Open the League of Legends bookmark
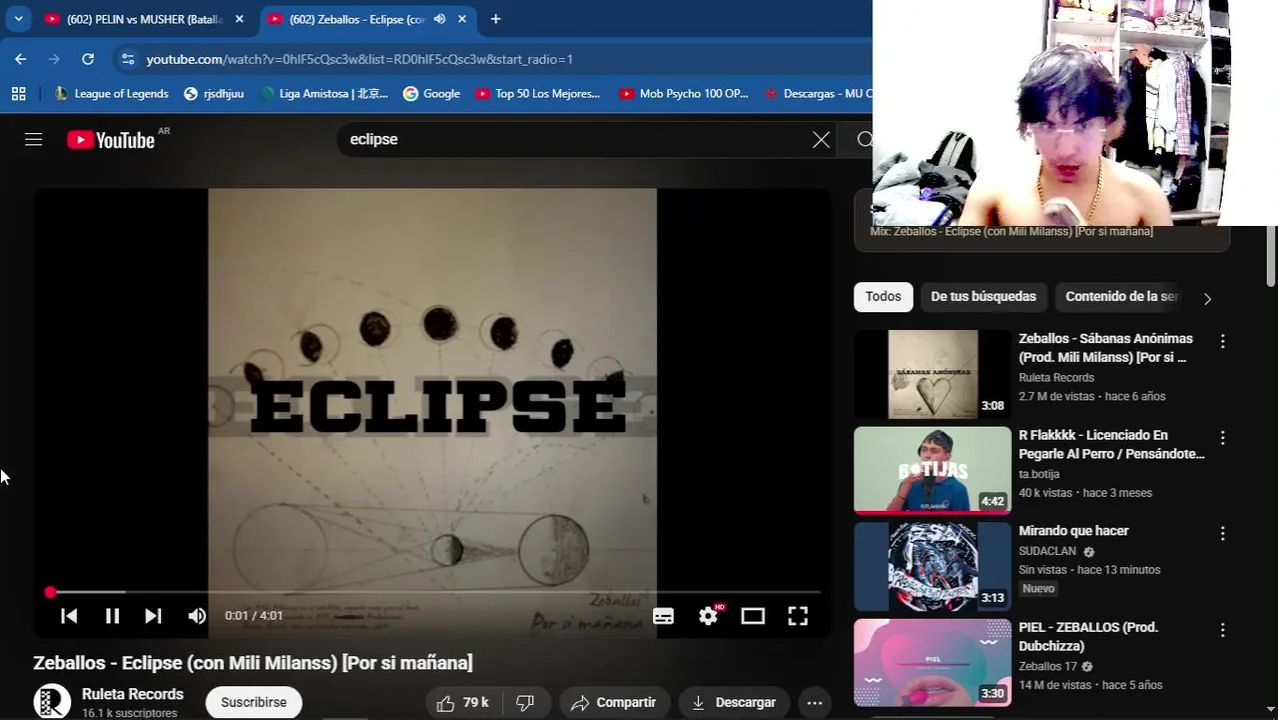The height and width of the screenshot is (720, 1278). (x=111, y=93)
